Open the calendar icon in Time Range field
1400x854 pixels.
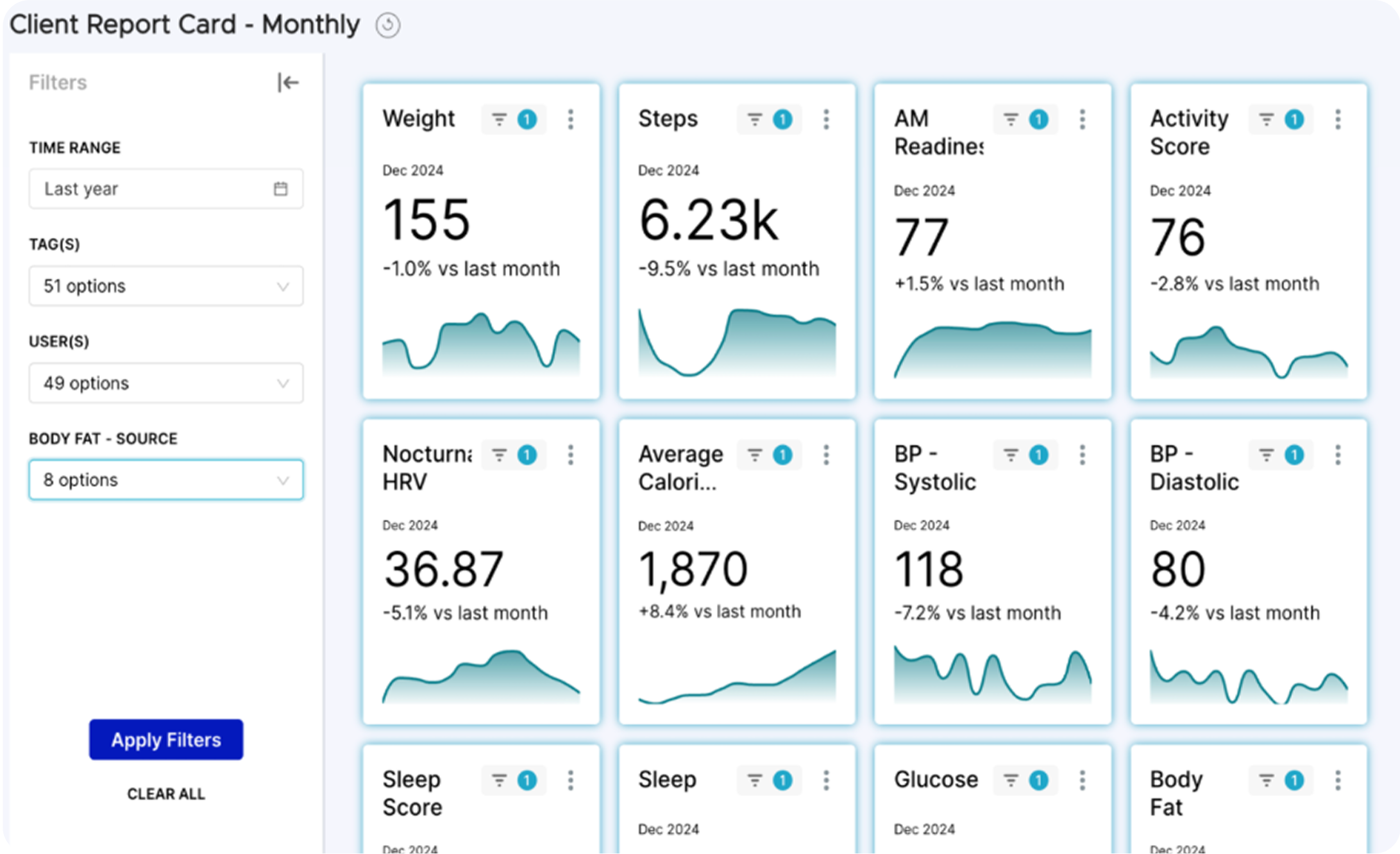point(280,188)
